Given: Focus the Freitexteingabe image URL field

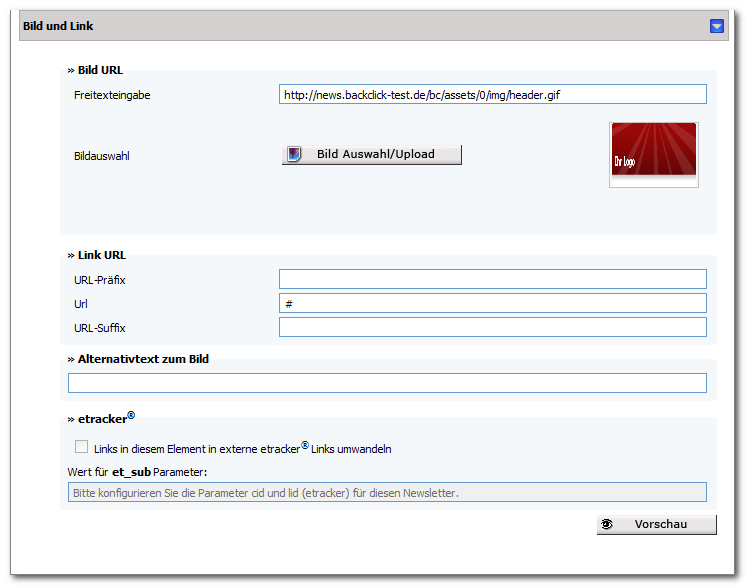Looking at the screenshot, I should pyautogui.click(x=492, y=94).
